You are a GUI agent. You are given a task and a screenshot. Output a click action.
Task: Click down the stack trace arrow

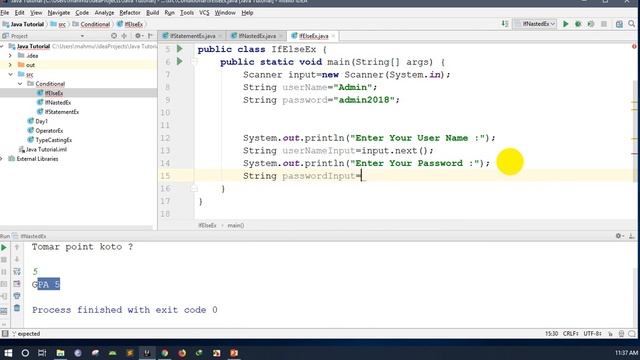[17, 260]
